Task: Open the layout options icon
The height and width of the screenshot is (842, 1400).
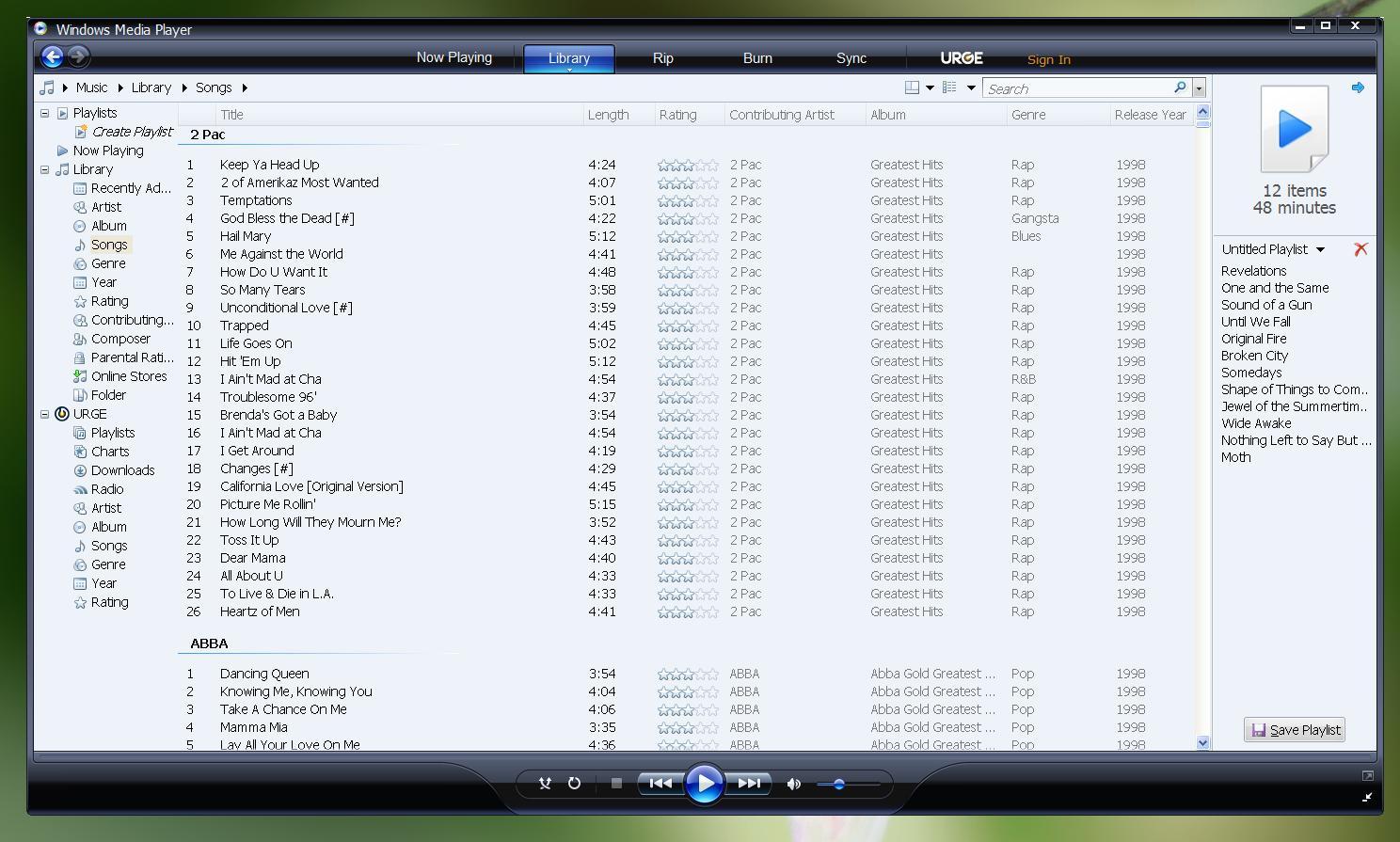Action: point(912,87)
